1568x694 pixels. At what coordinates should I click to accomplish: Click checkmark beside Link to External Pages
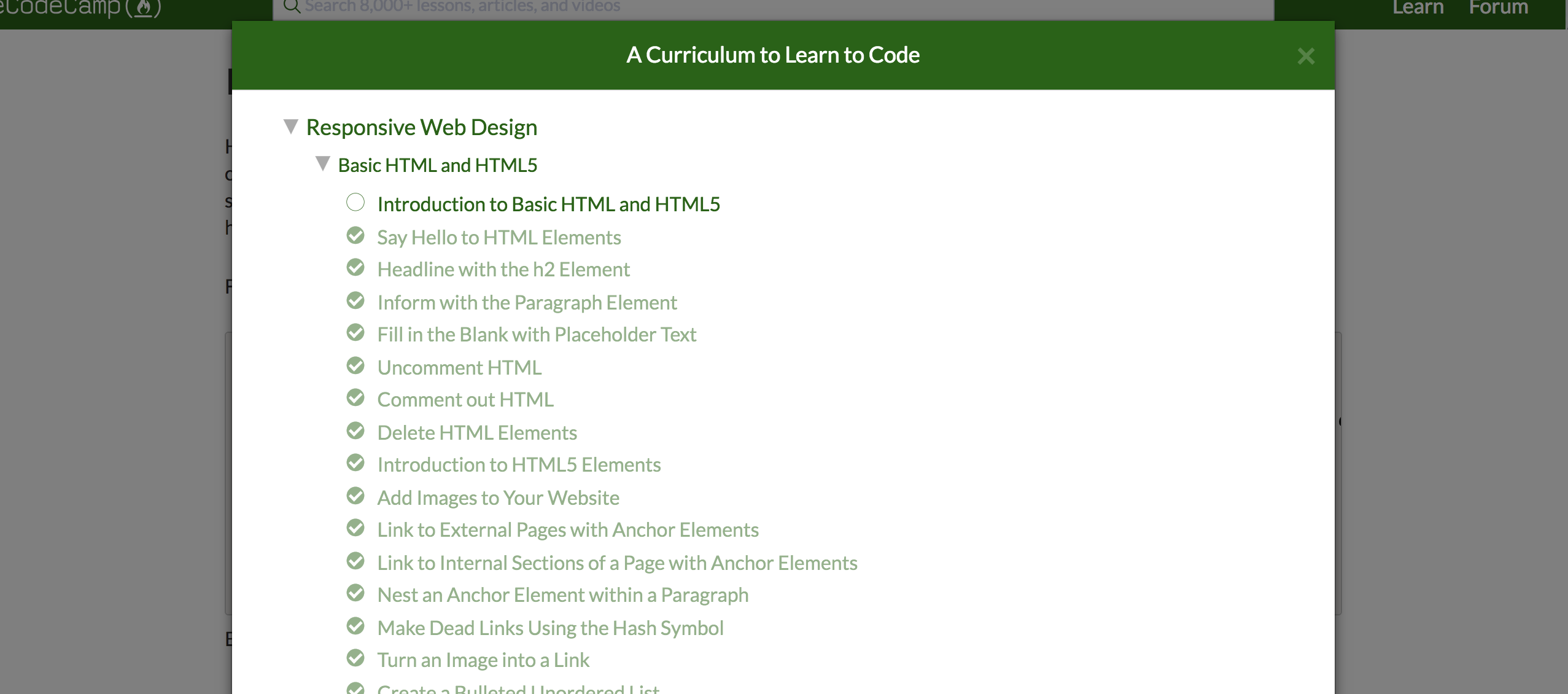355,528
